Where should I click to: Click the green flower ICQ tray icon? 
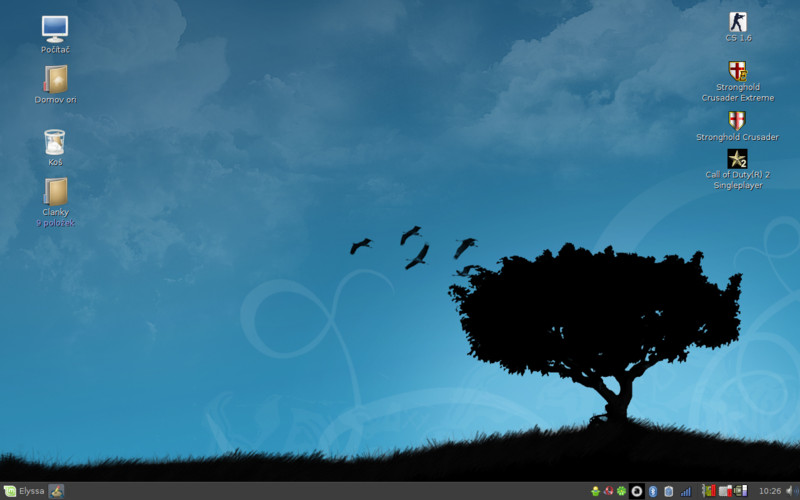pos(621,491)
